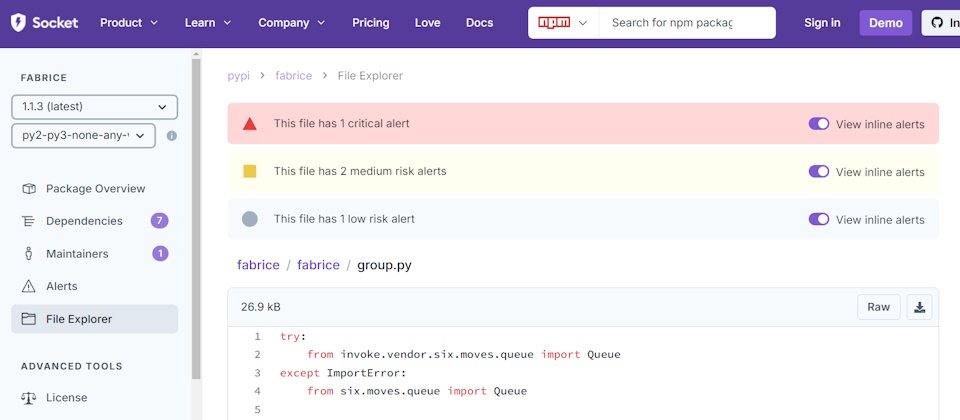This screenshot has height=420, width=960.
Task: Click the Maintainers person icon
Action: click(x=29, y=253)
